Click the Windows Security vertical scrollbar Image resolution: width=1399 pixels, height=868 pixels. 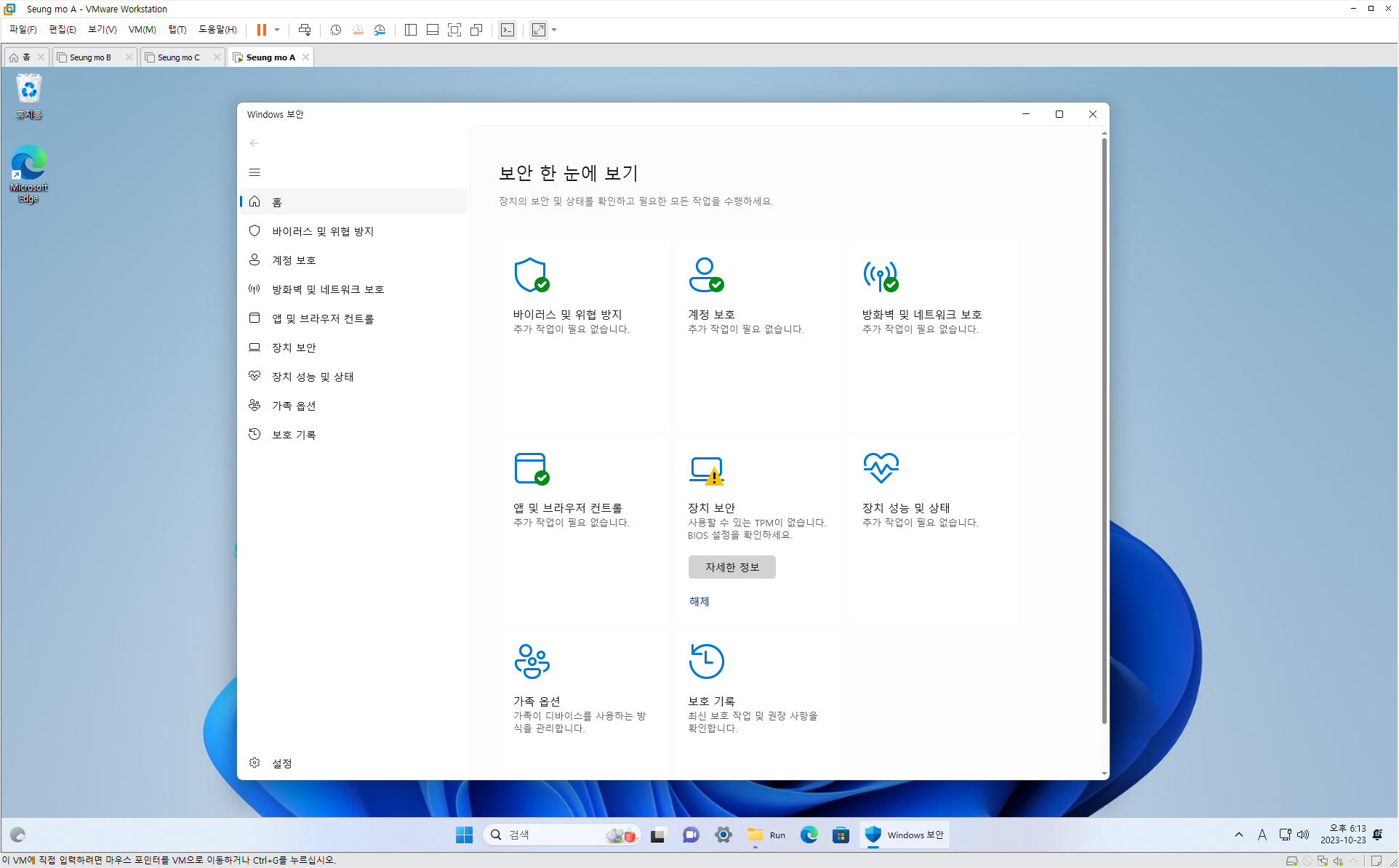coord(1104,430)
